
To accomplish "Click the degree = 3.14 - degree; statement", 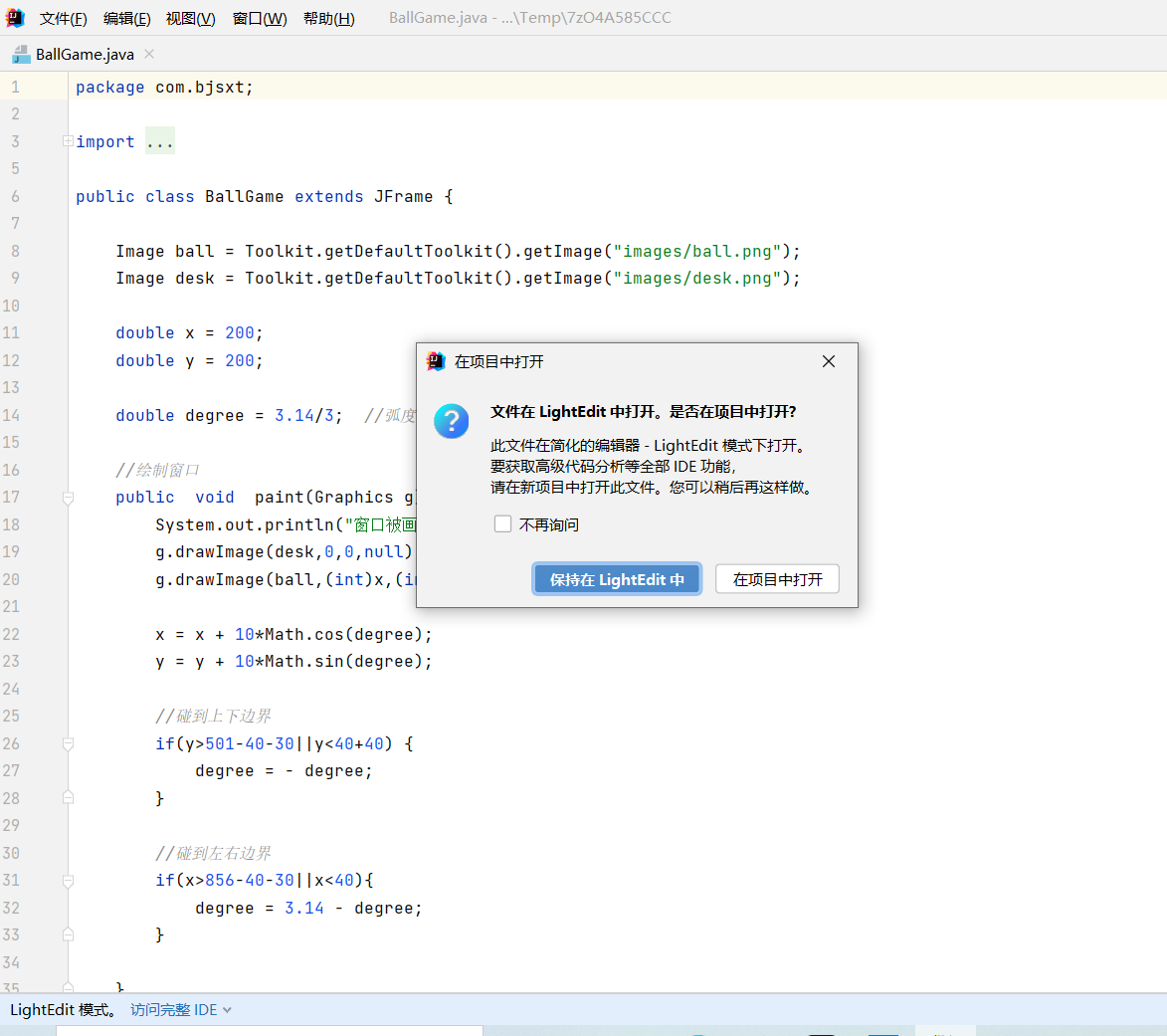I will tap(308, 908).
